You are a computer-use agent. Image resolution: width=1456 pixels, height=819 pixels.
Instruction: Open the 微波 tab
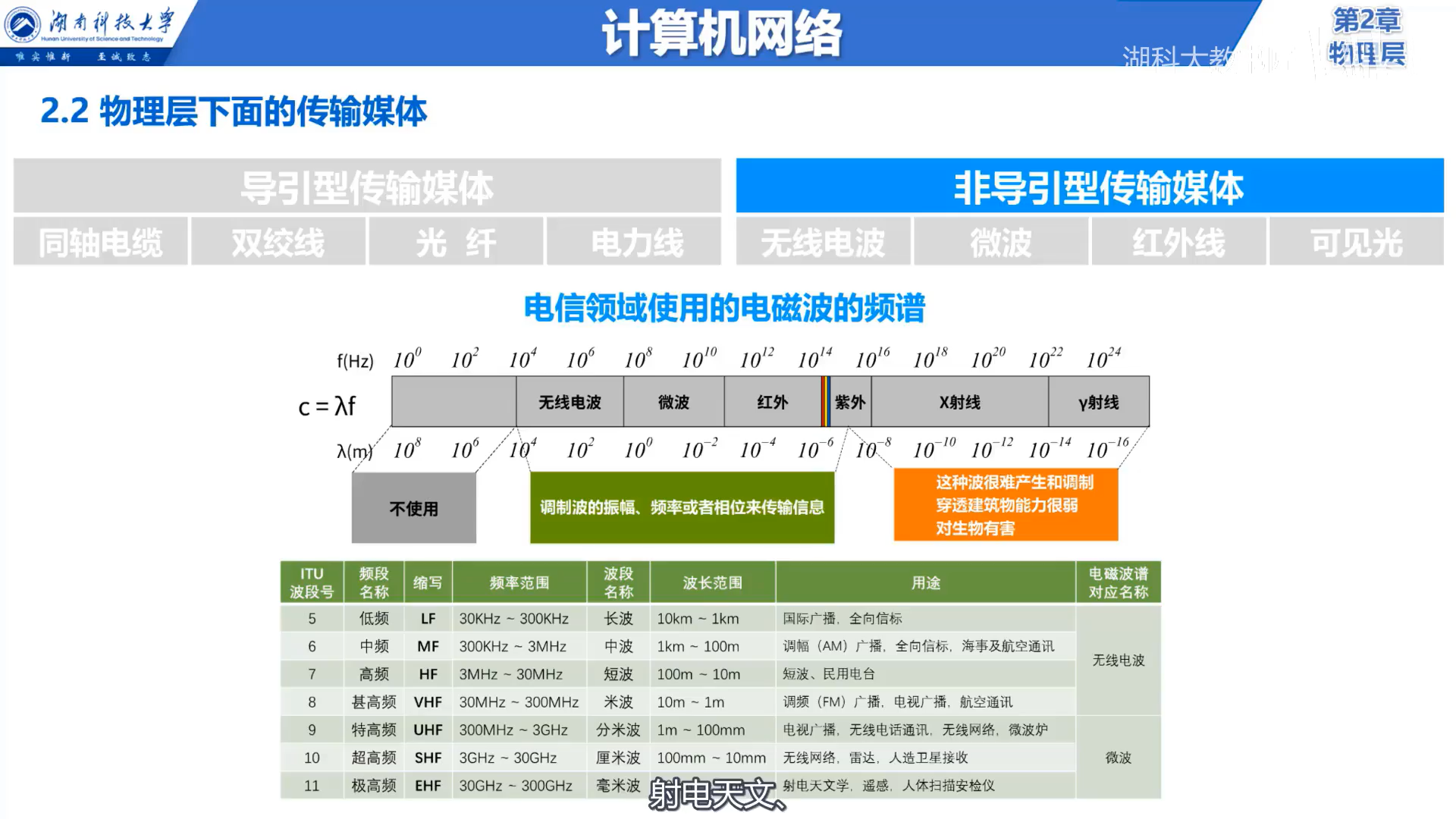1001,242
